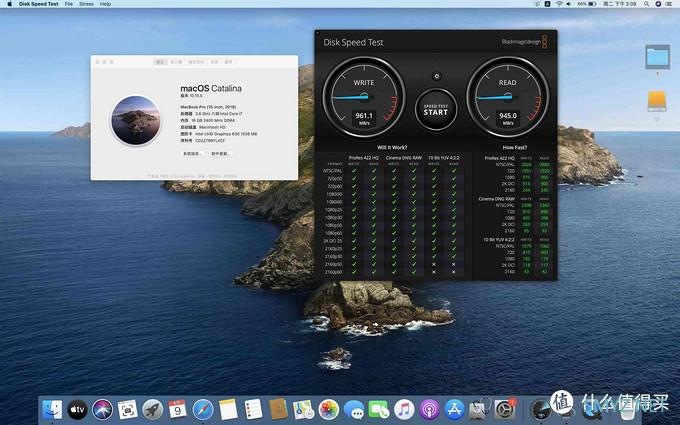Screen dimensions: 680x425
Task: Open the brown Contacts book in dock
Action: [278, 409]
